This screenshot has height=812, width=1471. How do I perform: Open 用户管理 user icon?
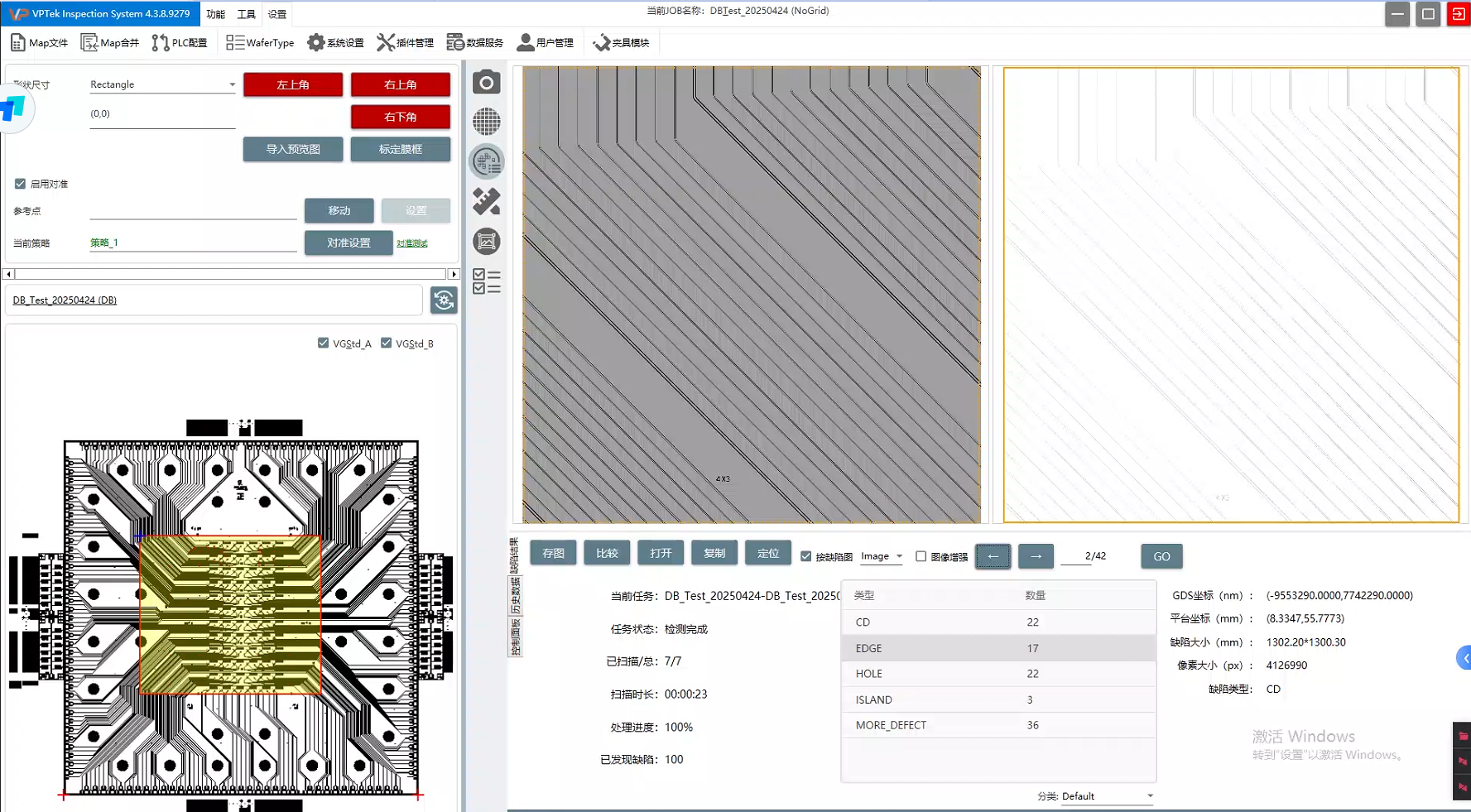point(545,42)
